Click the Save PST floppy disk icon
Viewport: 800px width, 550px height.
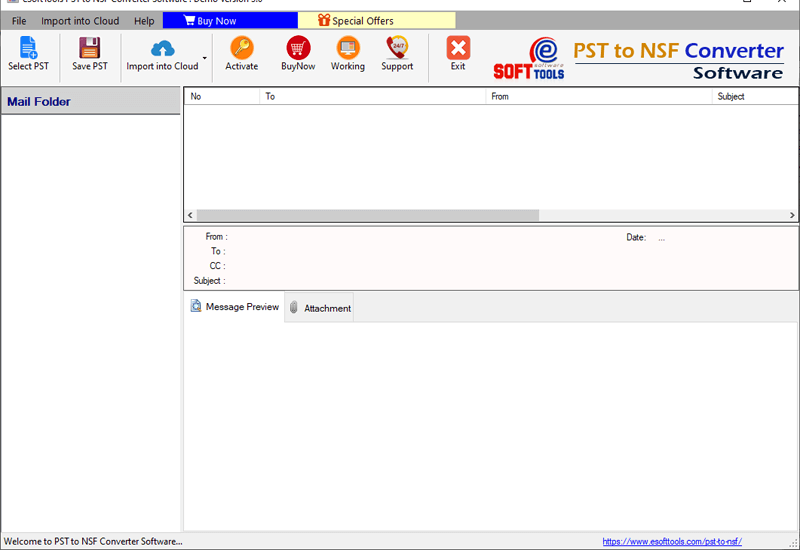click(x=90, y=47)
